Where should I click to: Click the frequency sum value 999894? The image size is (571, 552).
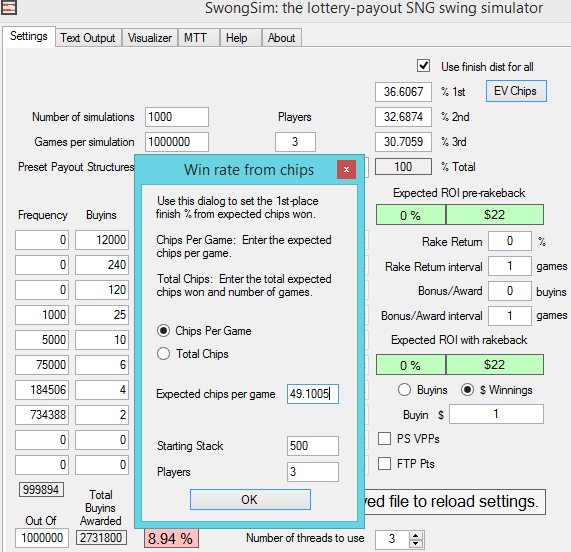pos(41,490)
